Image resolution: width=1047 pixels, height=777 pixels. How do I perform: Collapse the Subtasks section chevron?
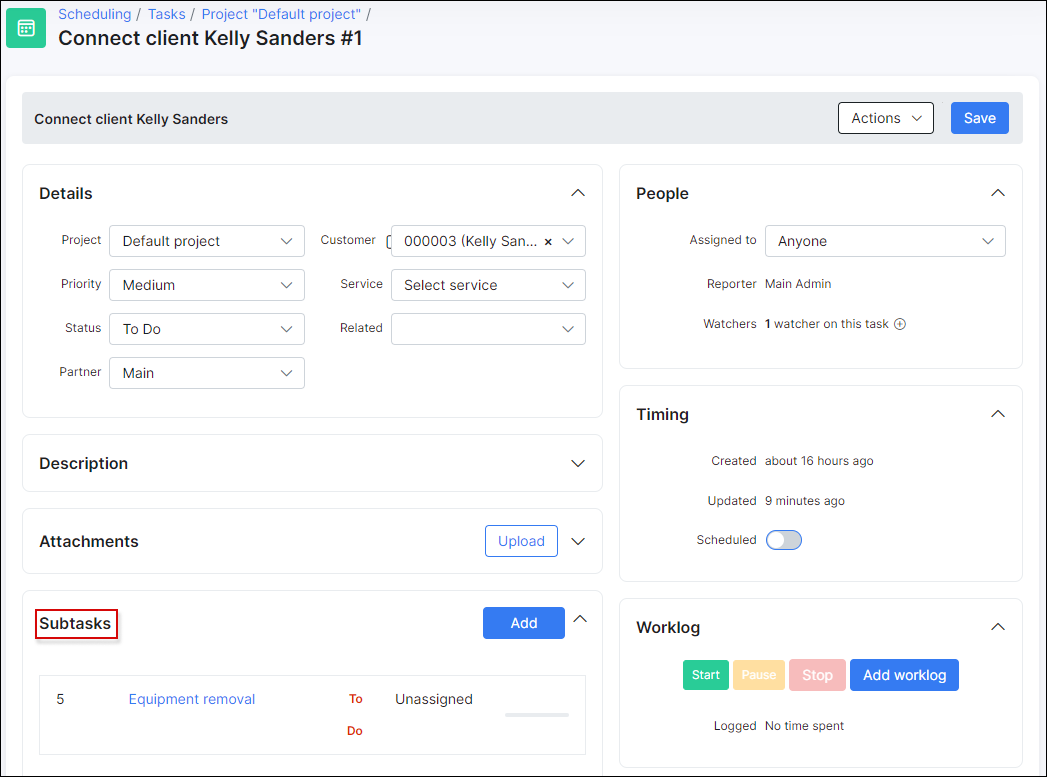579,620
